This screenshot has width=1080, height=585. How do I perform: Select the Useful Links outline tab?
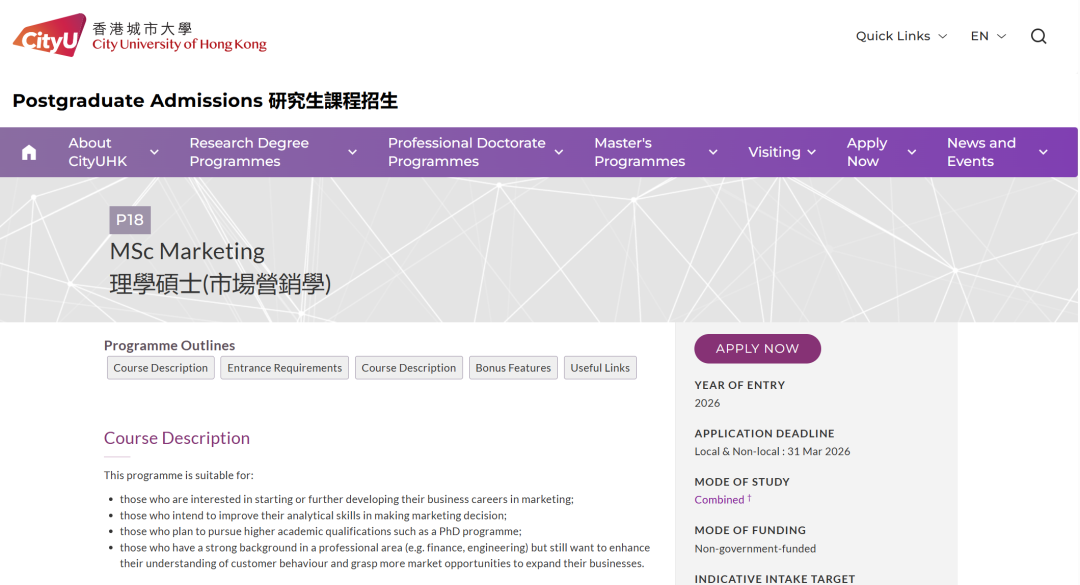600,367
